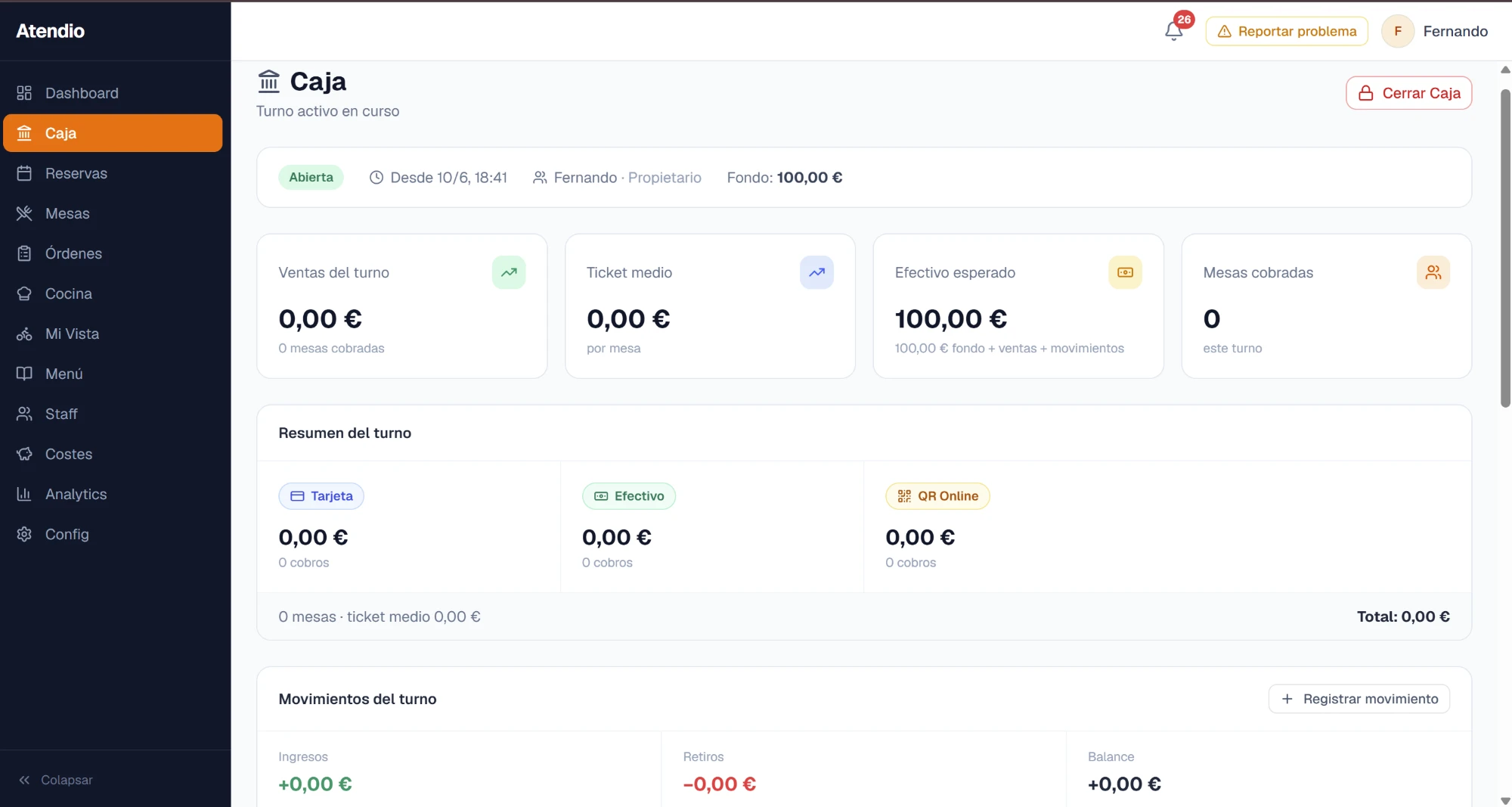This screenshot has height=807, width=1512.
Task: Click the scrollbar down arrow
Action: click(1505, 800)
